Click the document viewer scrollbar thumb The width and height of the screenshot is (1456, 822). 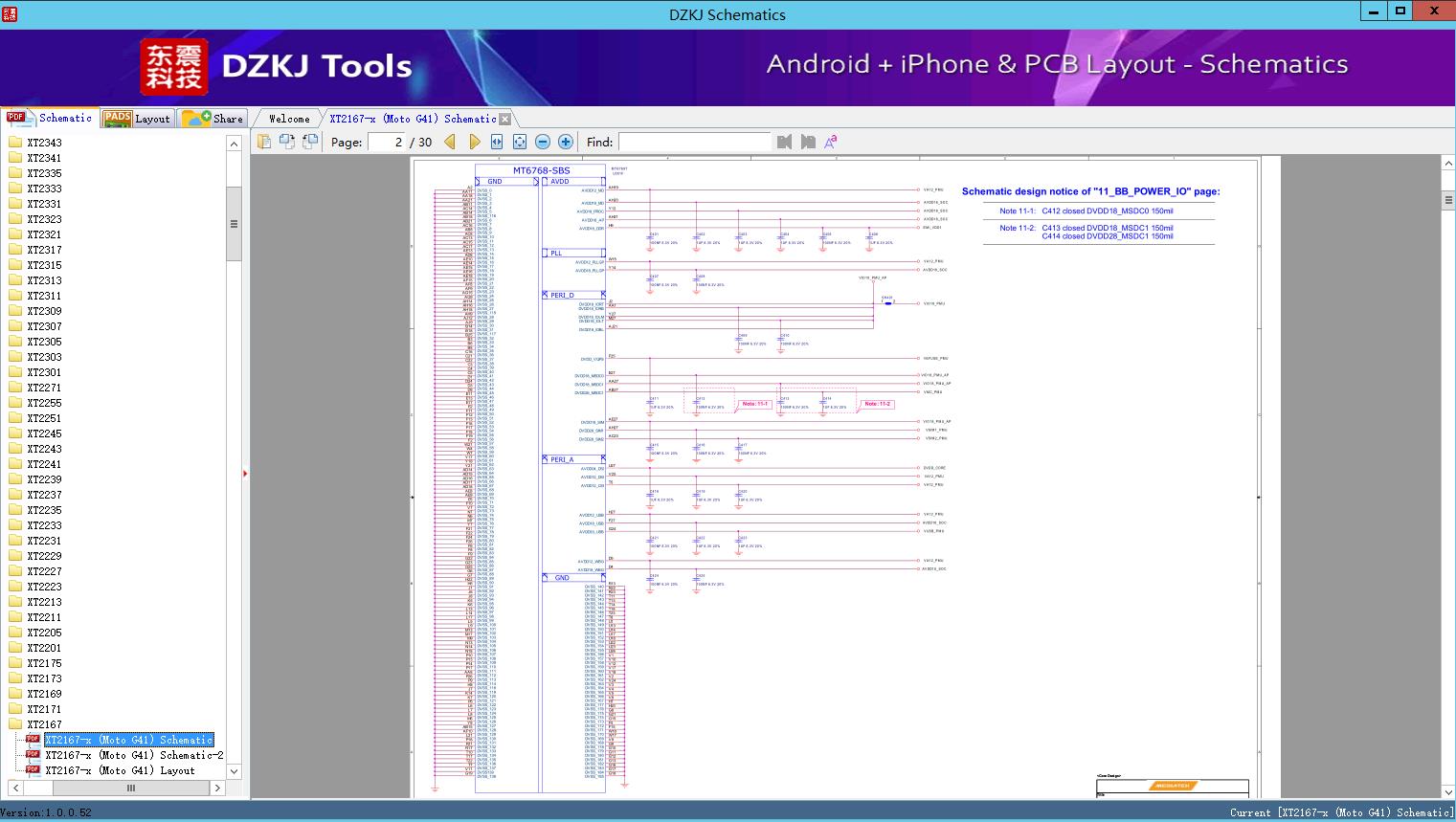point(1448,200)
